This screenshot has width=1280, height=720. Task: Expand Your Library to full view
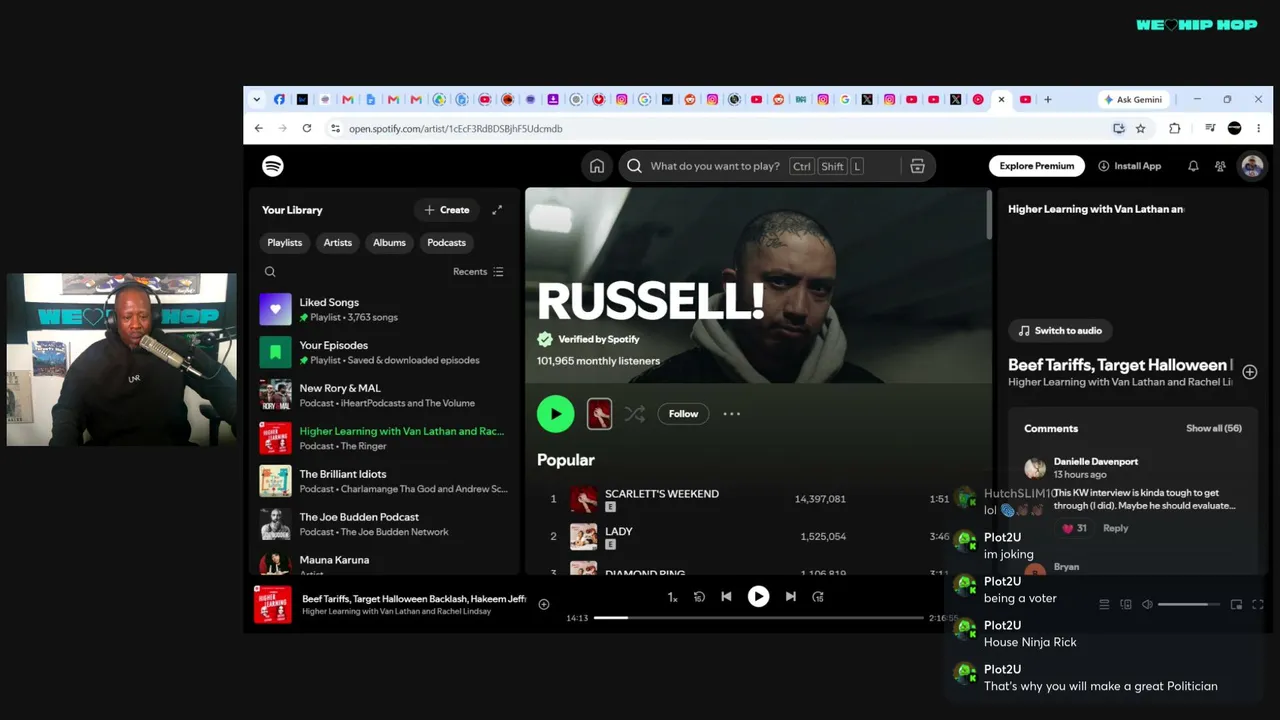497,210
